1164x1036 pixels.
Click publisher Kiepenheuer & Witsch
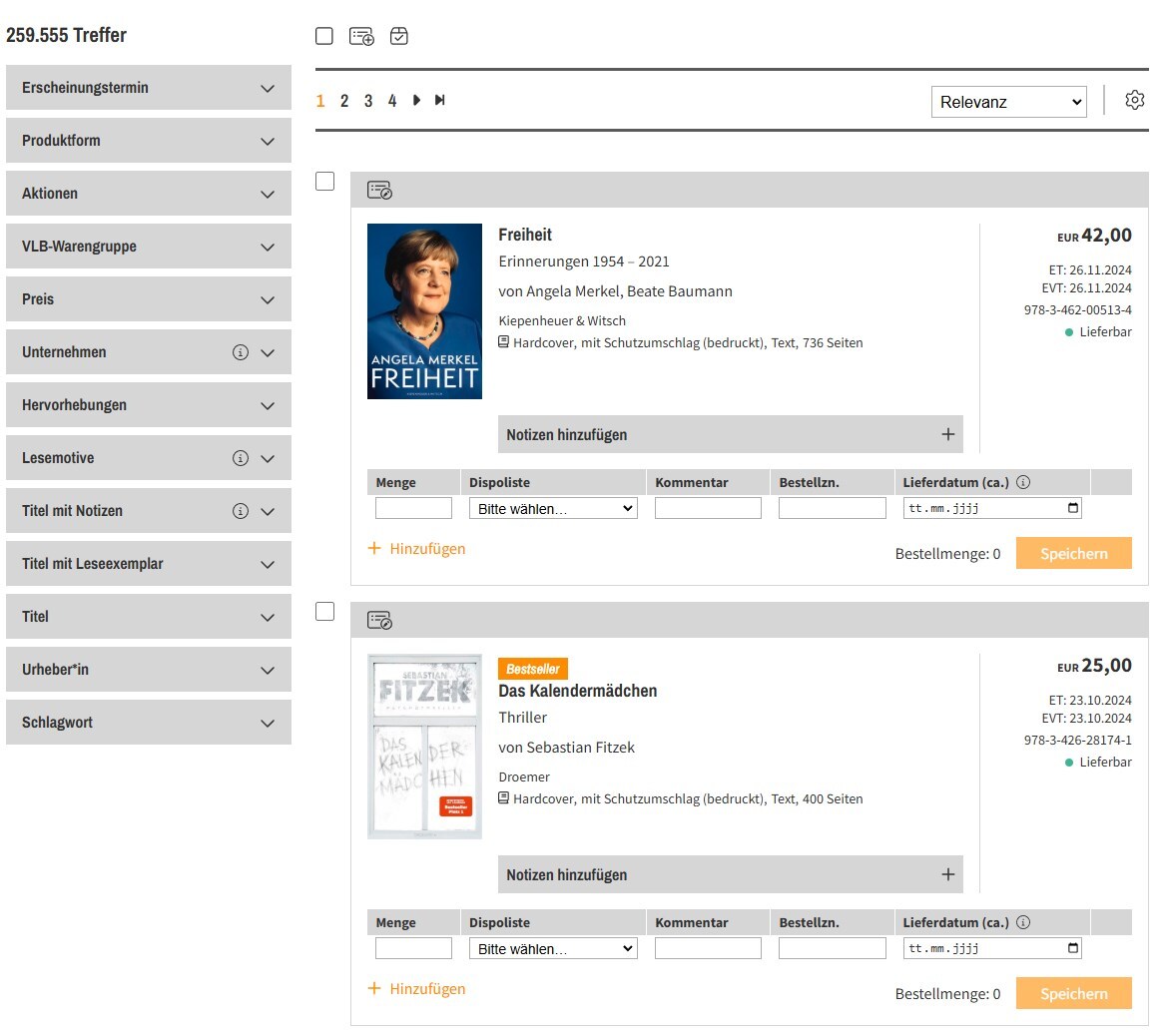click(562, 320)
